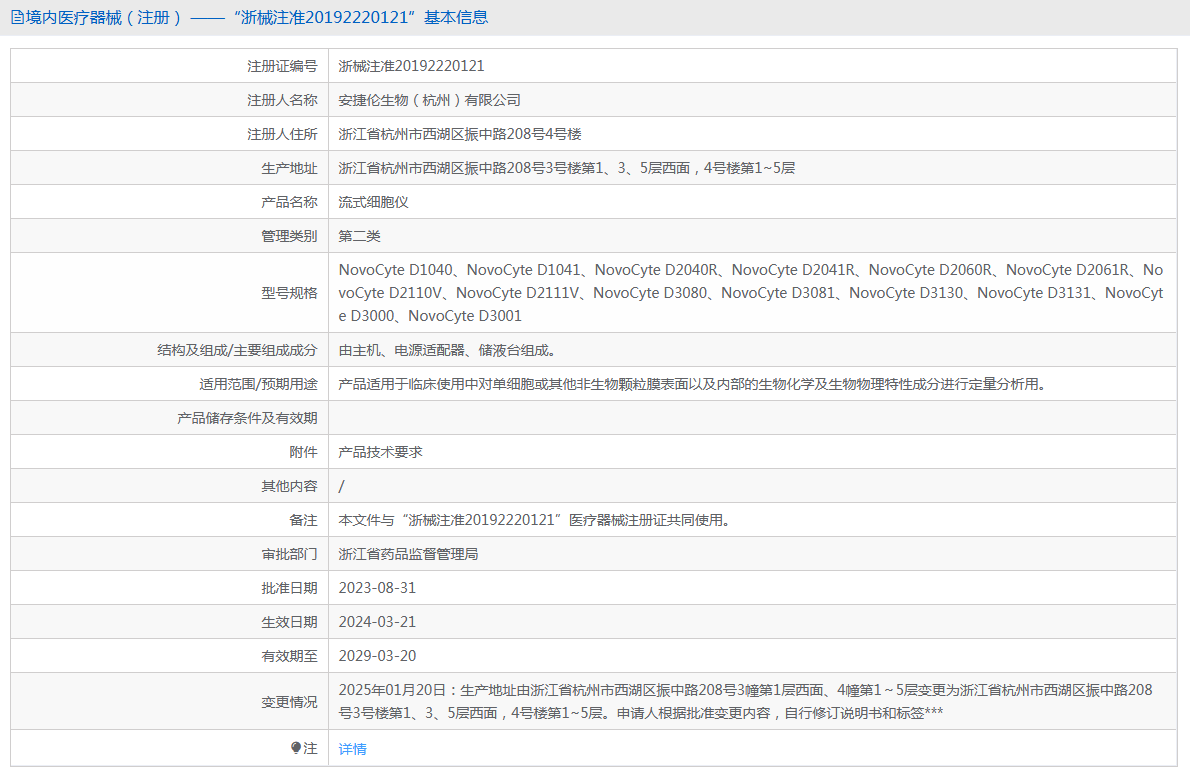Click the 生效日期 label
This screenshot has height=774, width=1190.
[x=289, y=622]
